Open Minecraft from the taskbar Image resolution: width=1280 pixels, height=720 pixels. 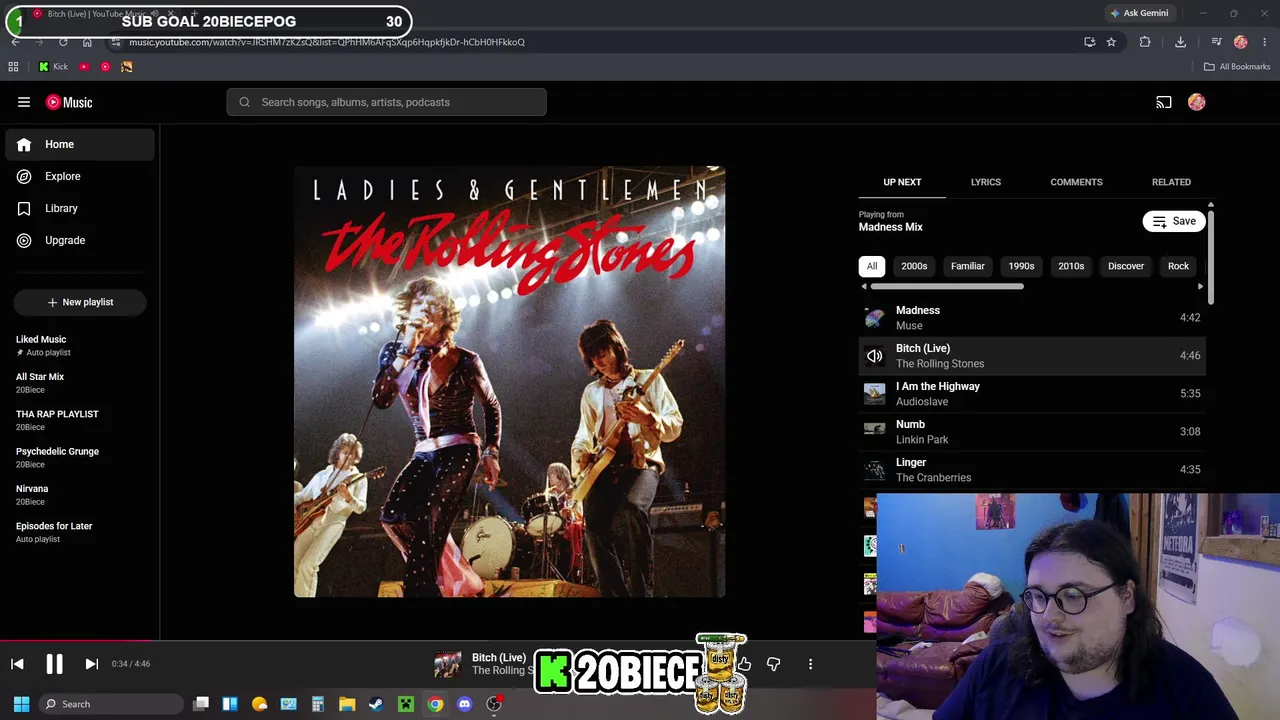(x=406, y=704)
